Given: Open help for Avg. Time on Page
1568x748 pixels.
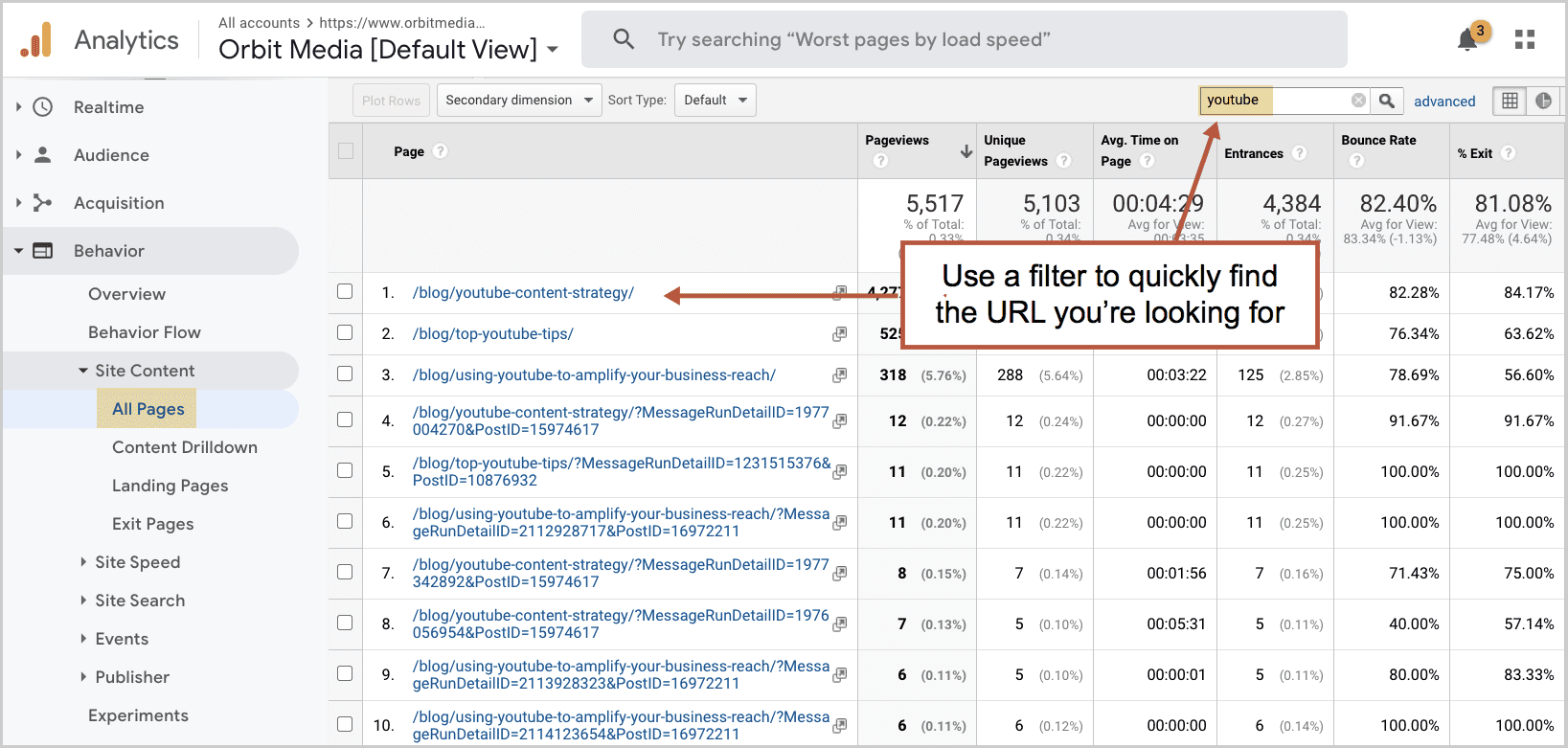Looking at the screenshot, I should tap(1147, 161).
